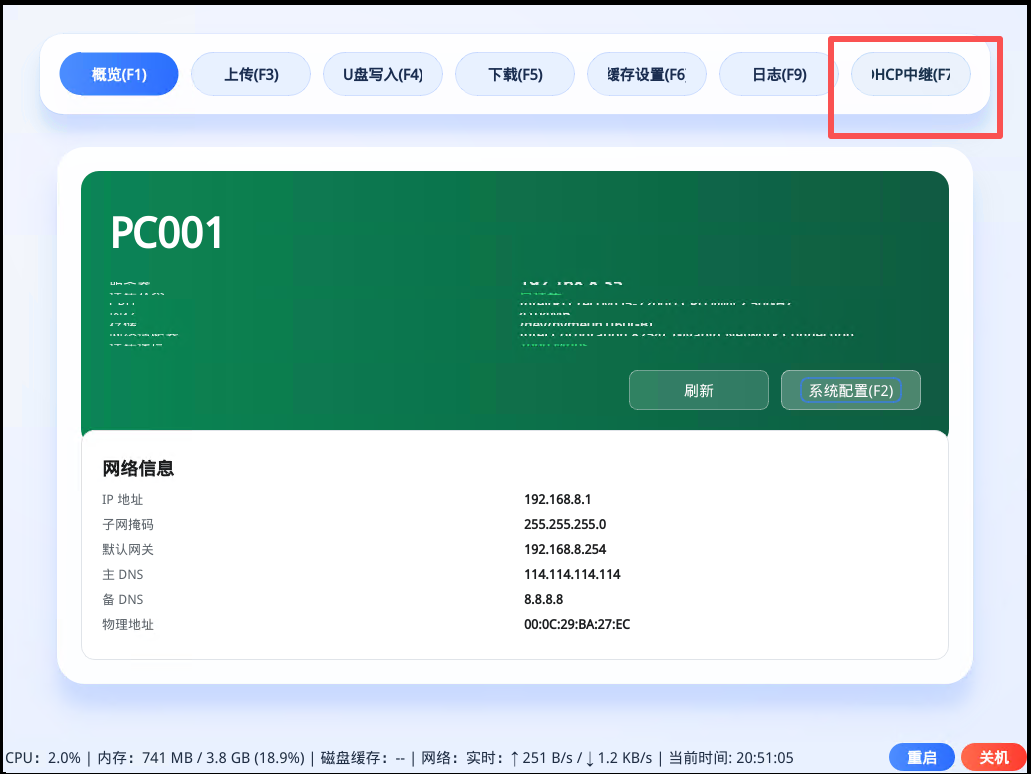Viewport: 1031px width, 774px height.
Task: Select primary DNS 114.114.114.114
Action: coord(572,574)
